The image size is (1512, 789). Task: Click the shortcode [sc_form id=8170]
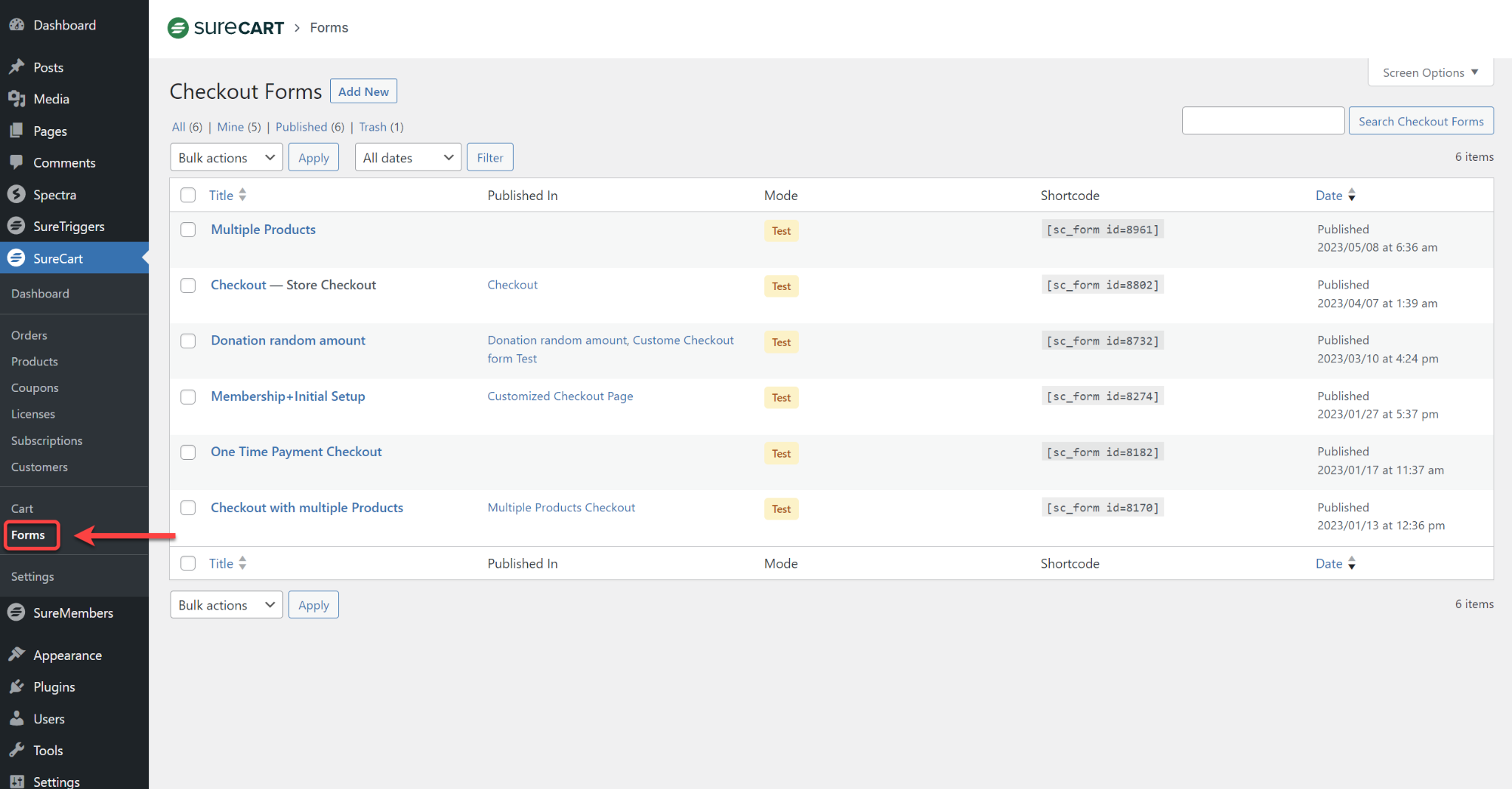click(1102, 508)
